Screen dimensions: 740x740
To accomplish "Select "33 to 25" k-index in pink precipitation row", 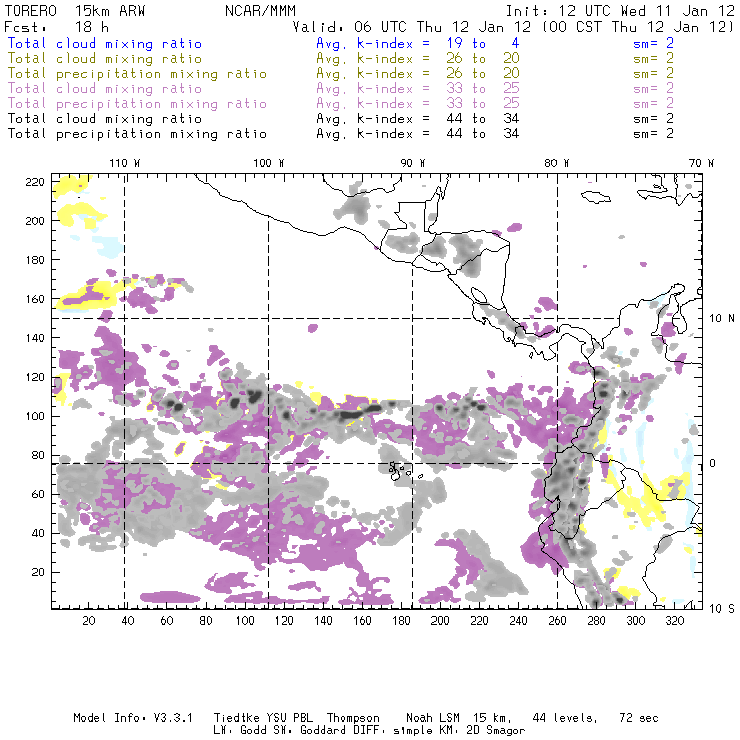I will (x=483, y=104).
